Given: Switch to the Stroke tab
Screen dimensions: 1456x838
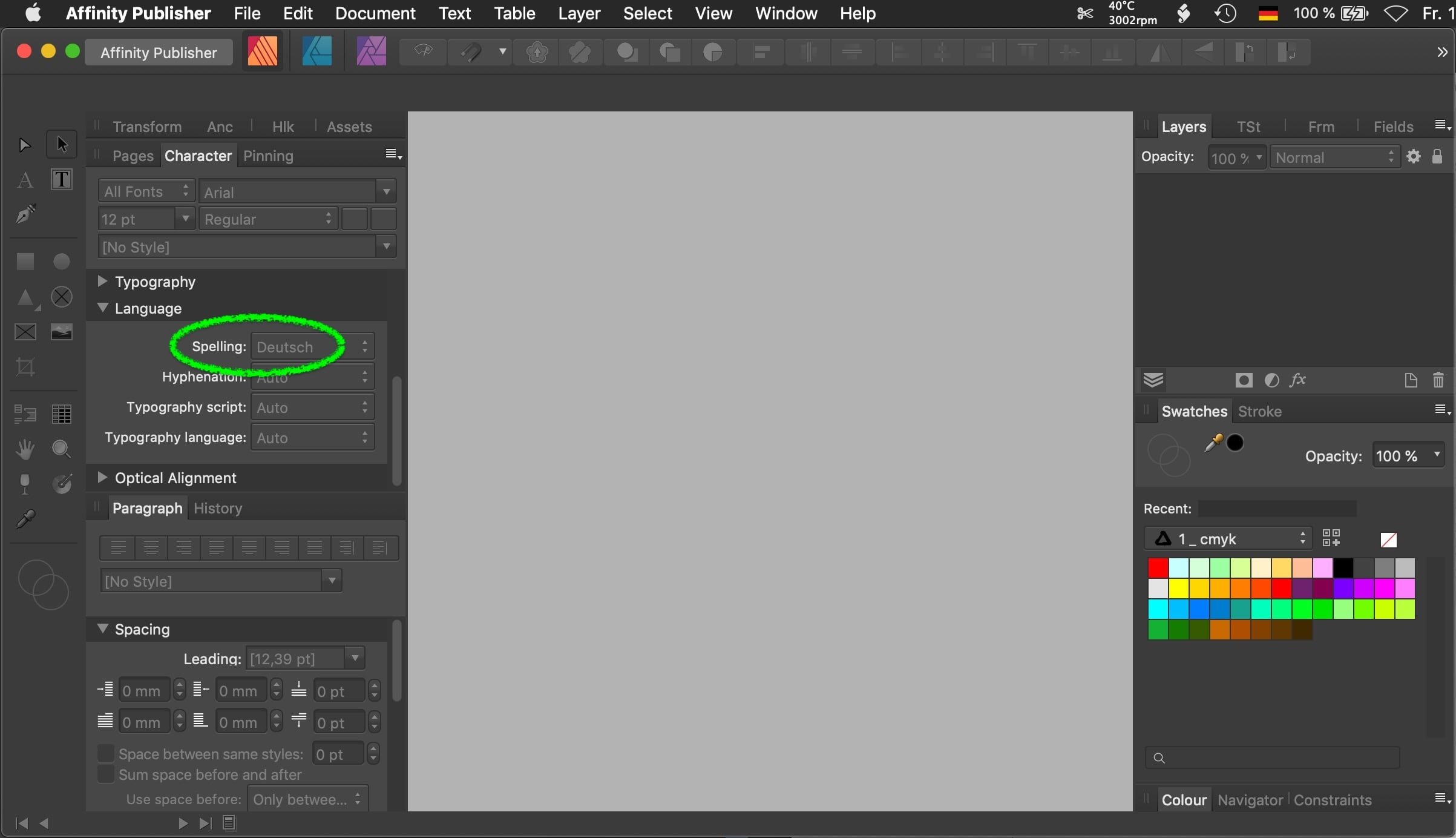Looking at the screenshot, I should point(1259,411).
